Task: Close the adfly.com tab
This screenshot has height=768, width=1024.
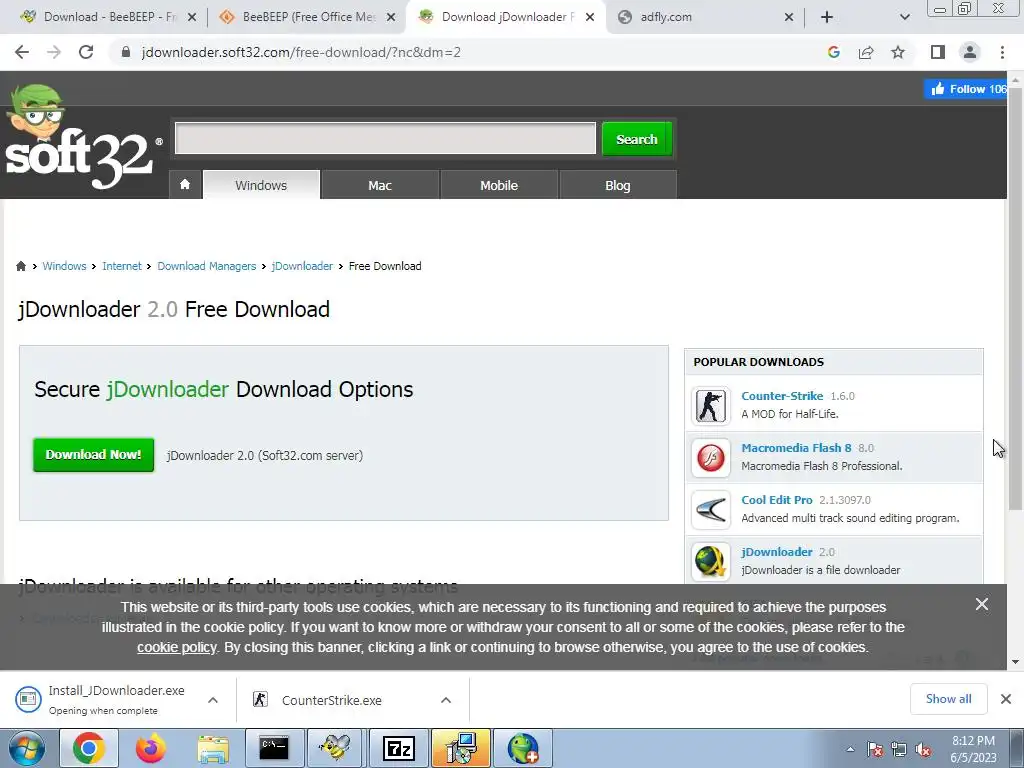Action: (x=789, y=17)
